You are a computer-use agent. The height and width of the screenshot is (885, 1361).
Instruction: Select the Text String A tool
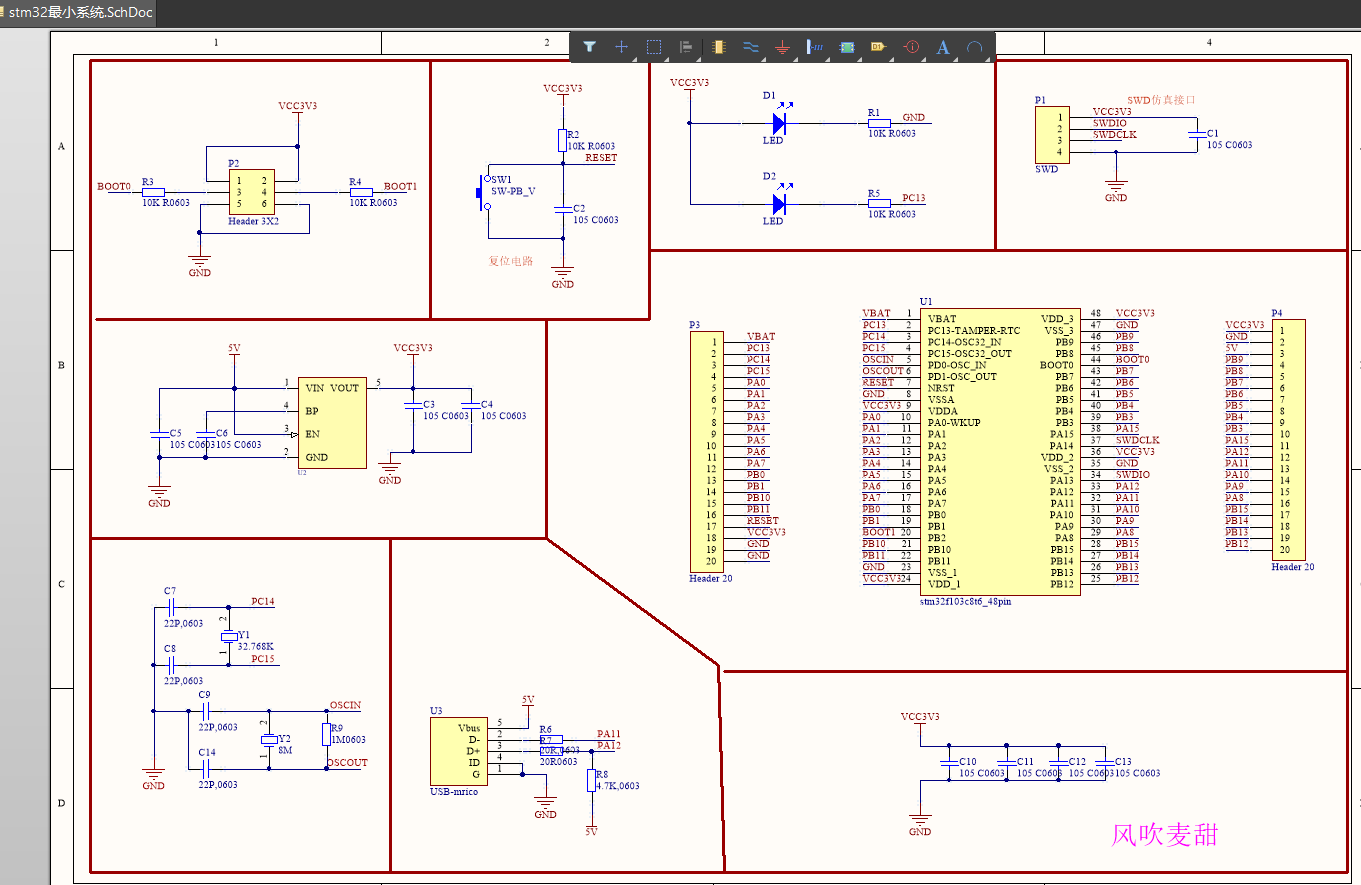(942, 46)
